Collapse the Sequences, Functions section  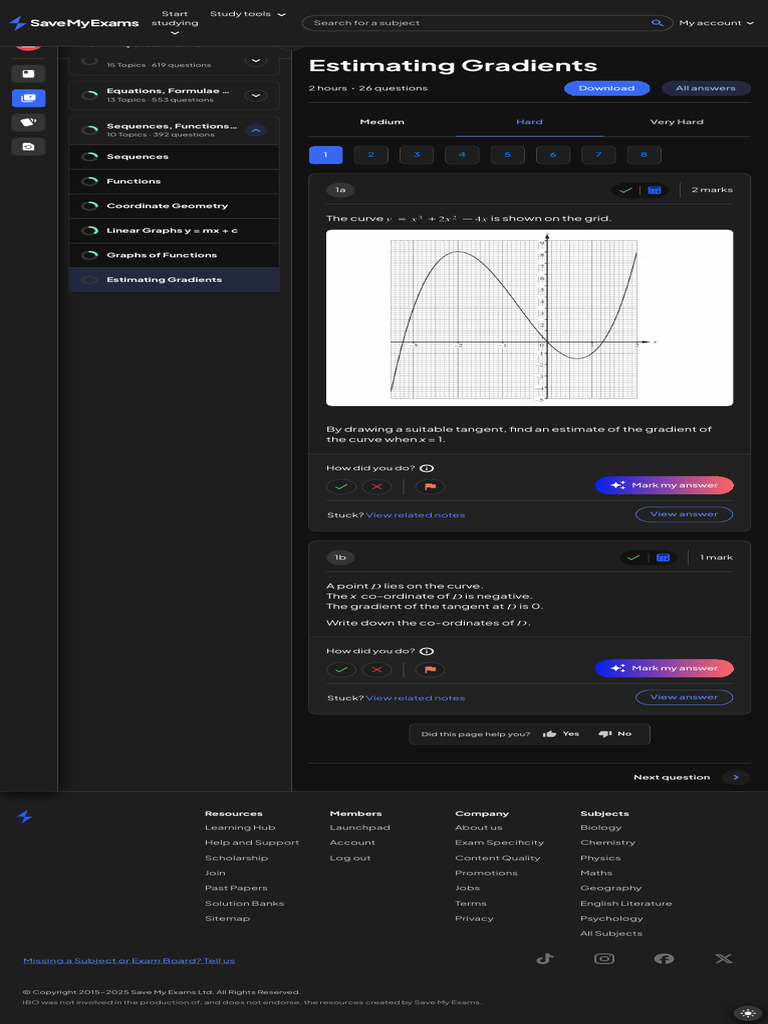[x=256, y=130]
